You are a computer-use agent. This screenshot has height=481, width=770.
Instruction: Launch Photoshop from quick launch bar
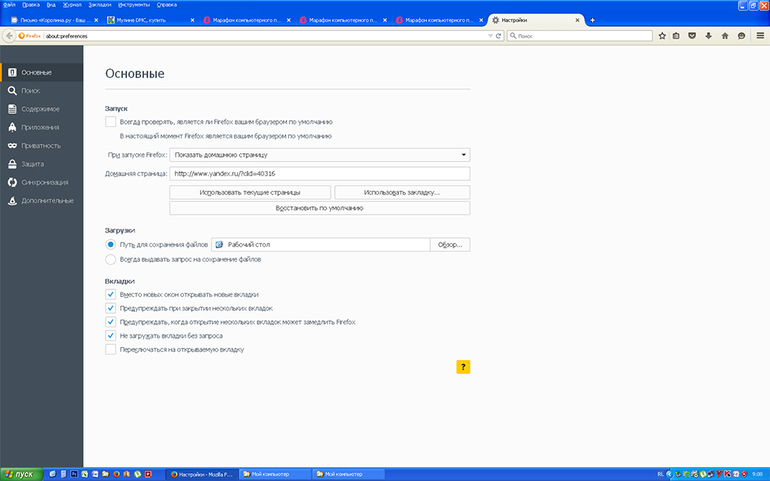(x=74, y=474)
